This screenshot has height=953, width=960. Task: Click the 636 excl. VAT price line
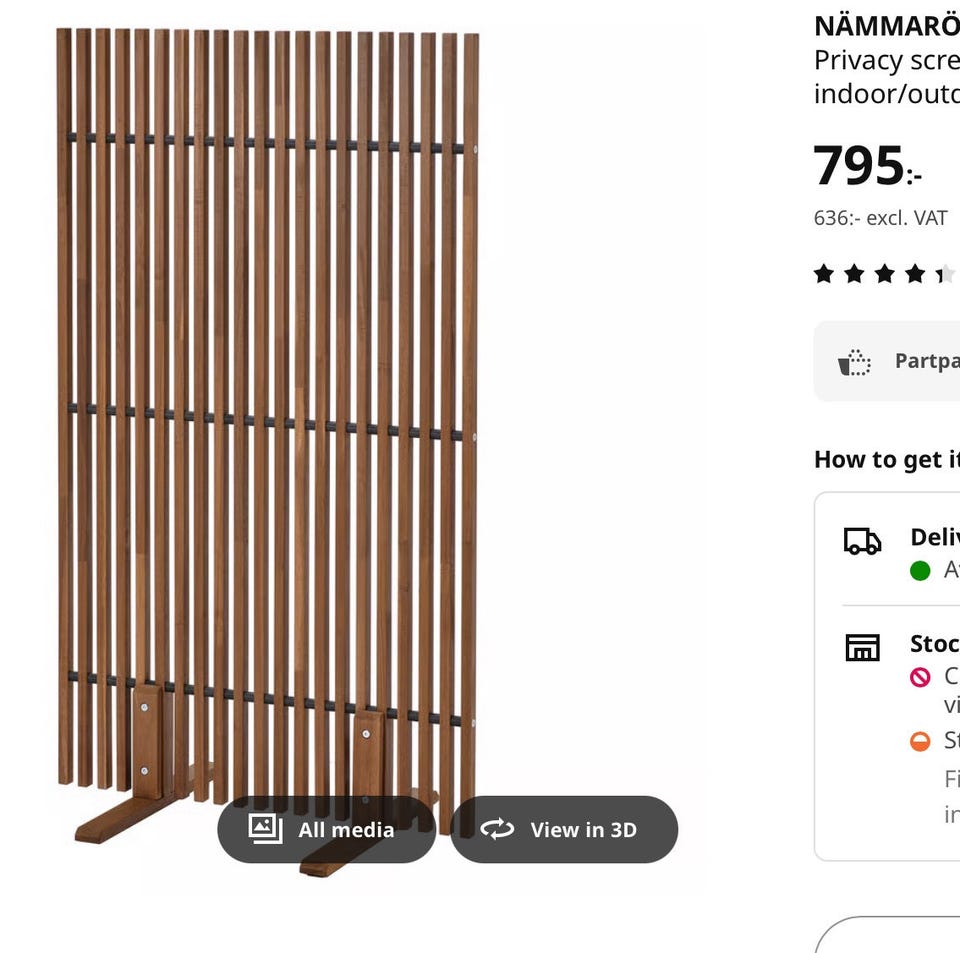[880, 218]
